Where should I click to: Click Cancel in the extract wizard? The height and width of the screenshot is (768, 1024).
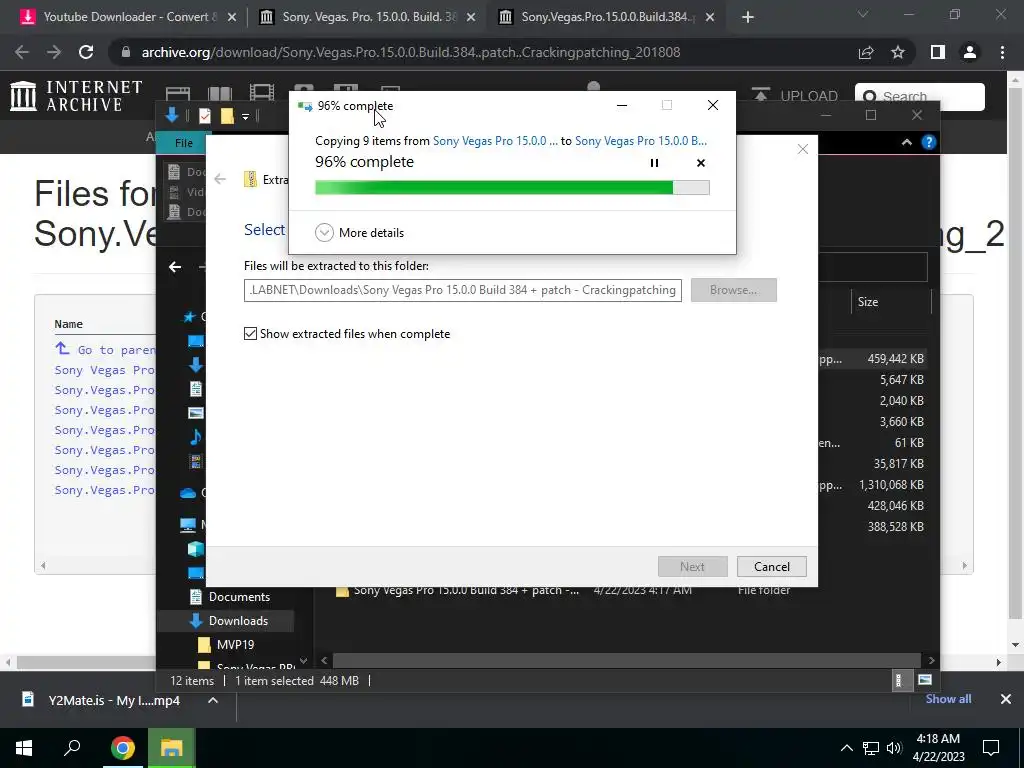tap(772, 567)
